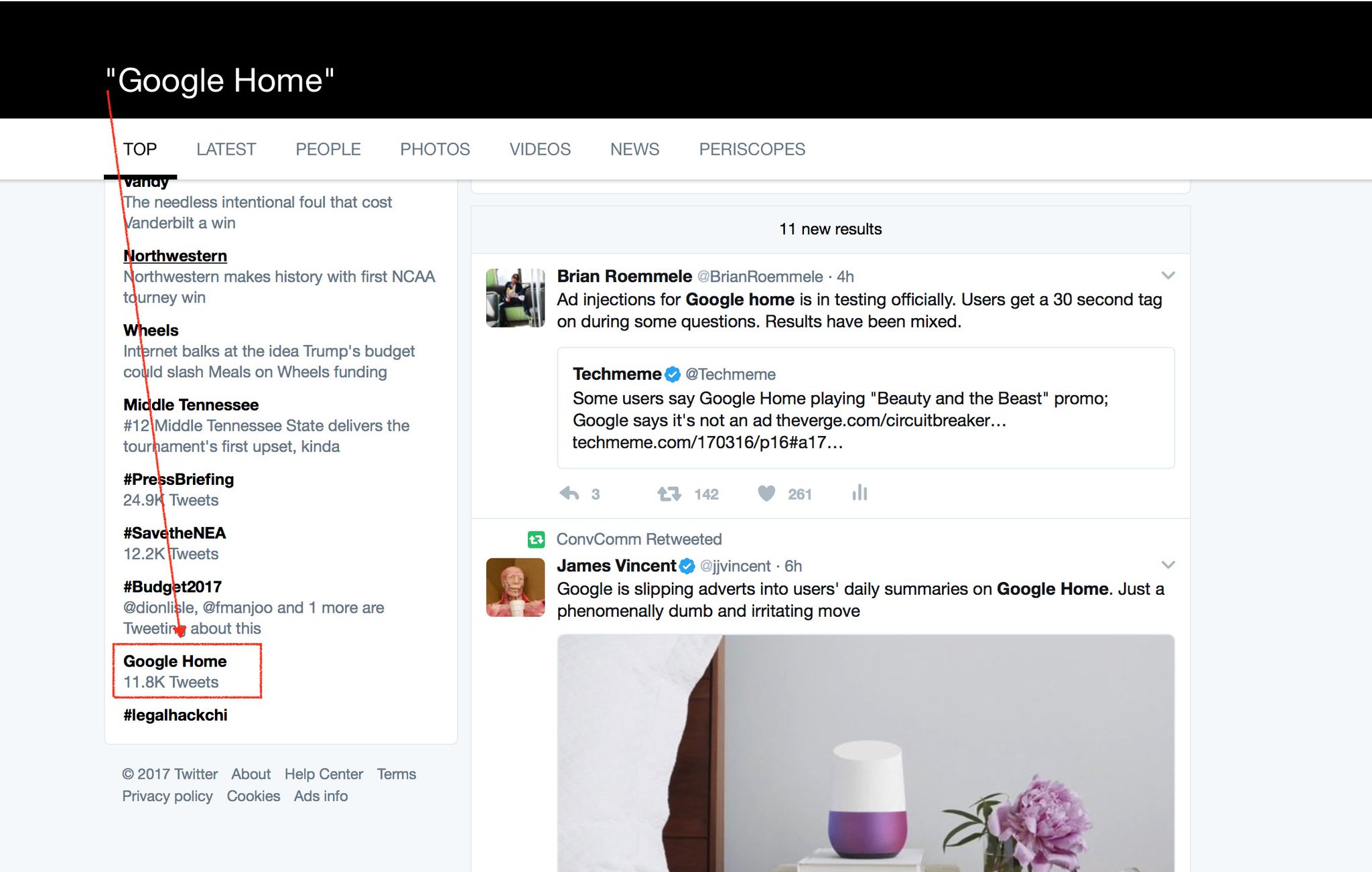1372x872 pixels.
Task: Open the Northwestern trend
Action: point(175,256)
